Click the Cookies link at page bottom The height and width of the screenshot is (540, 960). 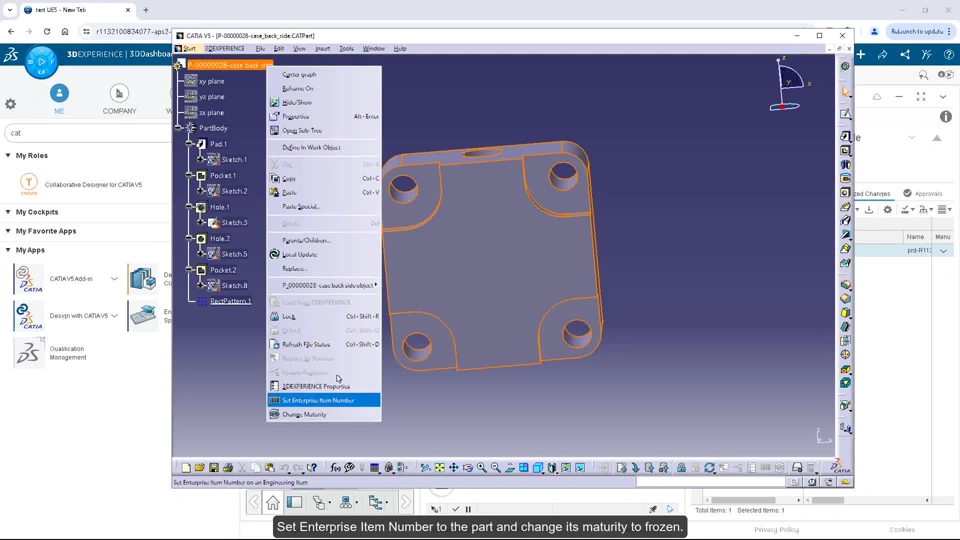tap(902, 530)
